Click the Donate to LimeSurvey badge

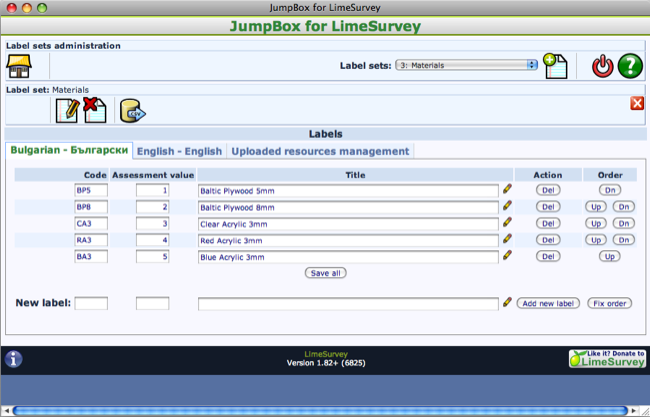607,359
